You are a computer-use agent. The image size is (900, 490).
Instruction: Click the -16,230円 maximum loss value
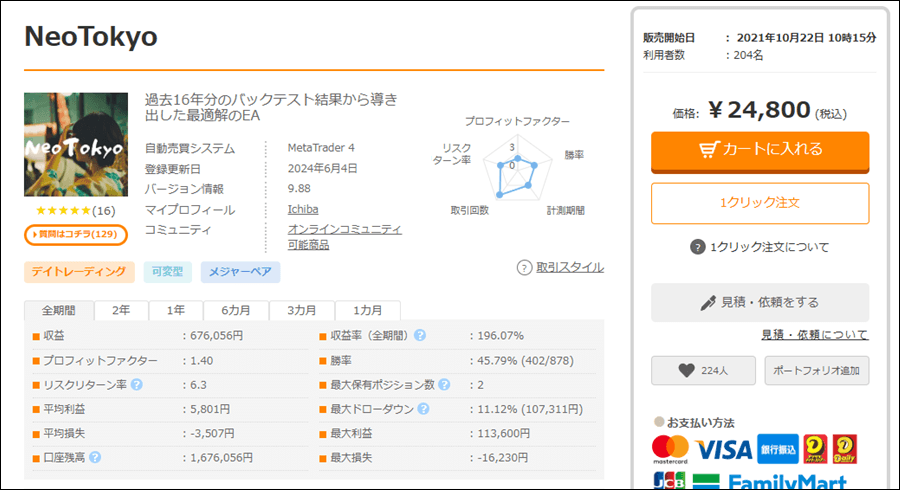[x=502, y=457]
